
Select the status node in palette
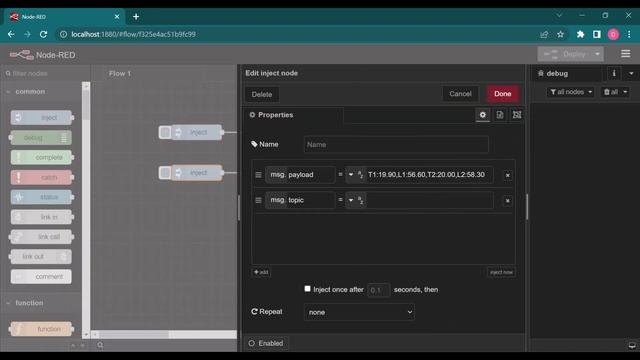(x=42, y=197)
